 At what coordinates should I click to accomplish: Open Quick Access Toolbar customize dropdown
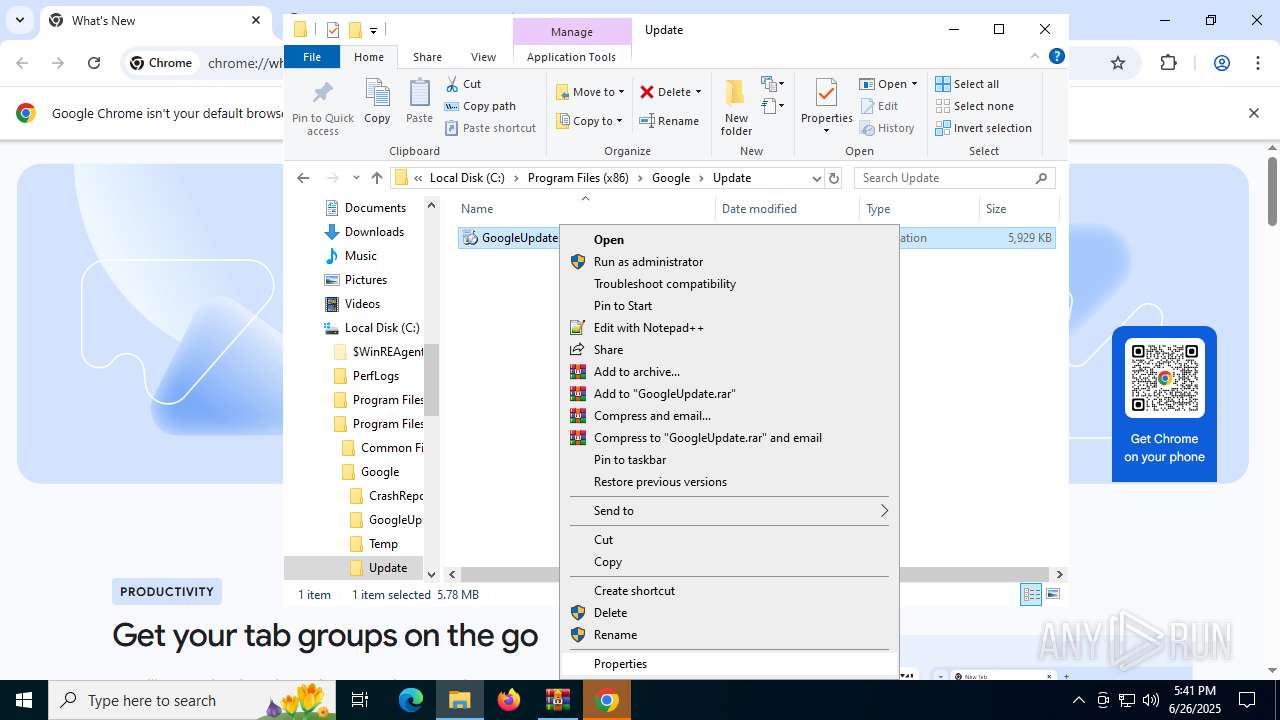click(373, 30)
